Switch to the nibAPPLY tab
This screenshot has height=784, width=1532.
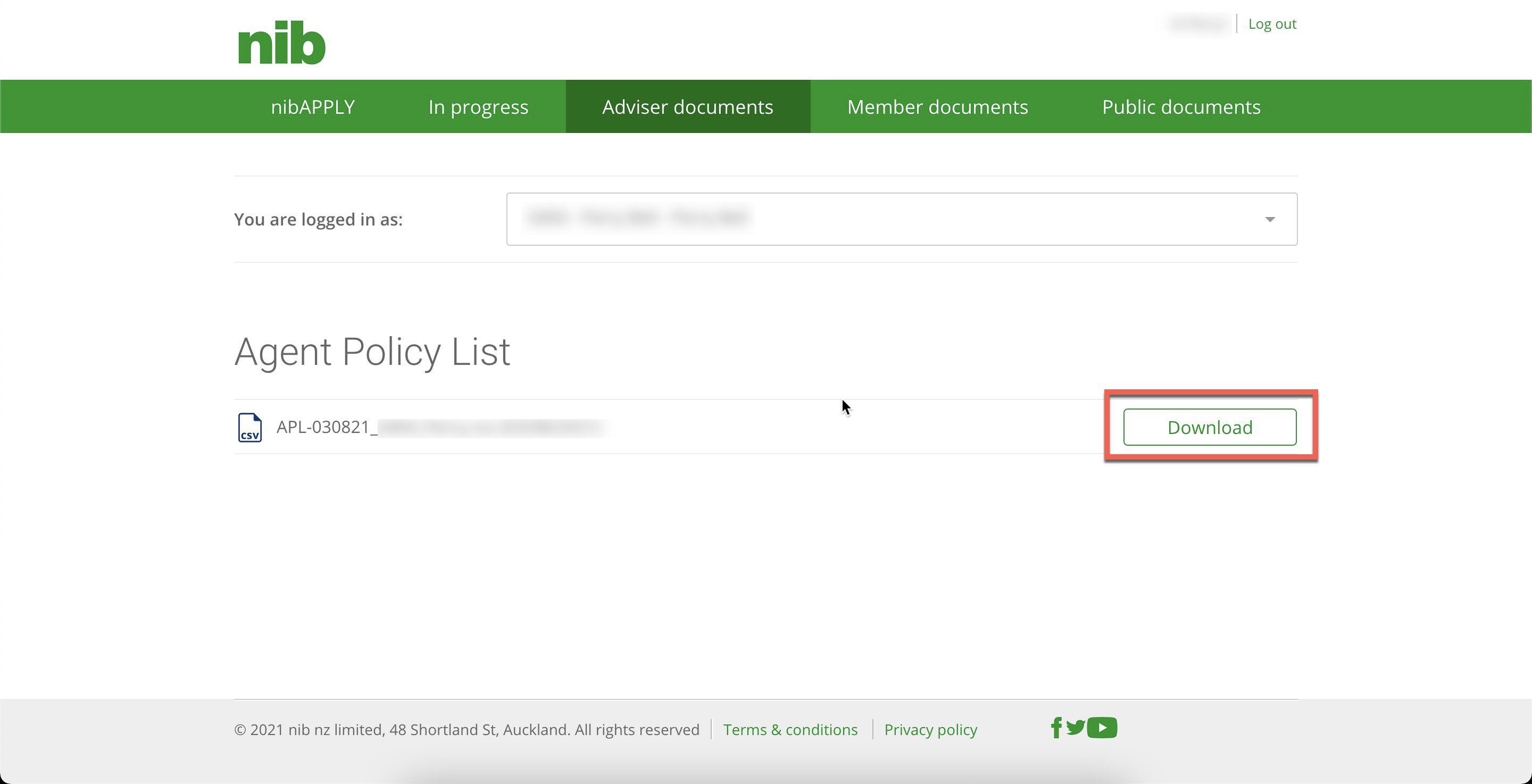coord(312,106)
